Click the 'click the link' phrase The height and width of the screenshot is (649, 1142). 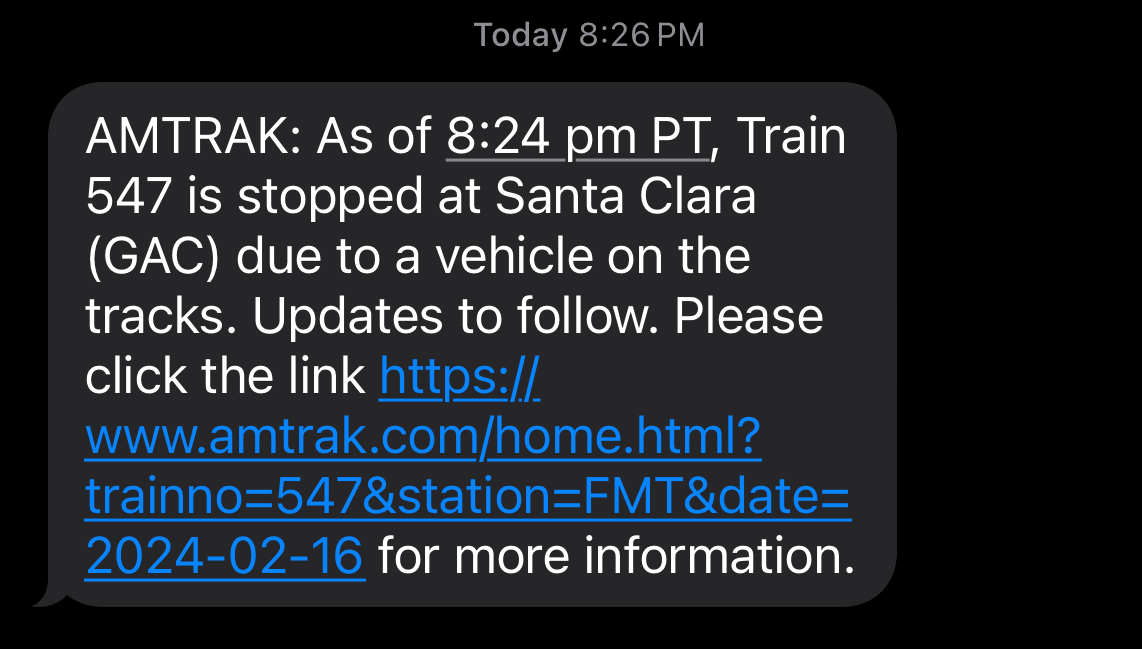tap(225, 377)
